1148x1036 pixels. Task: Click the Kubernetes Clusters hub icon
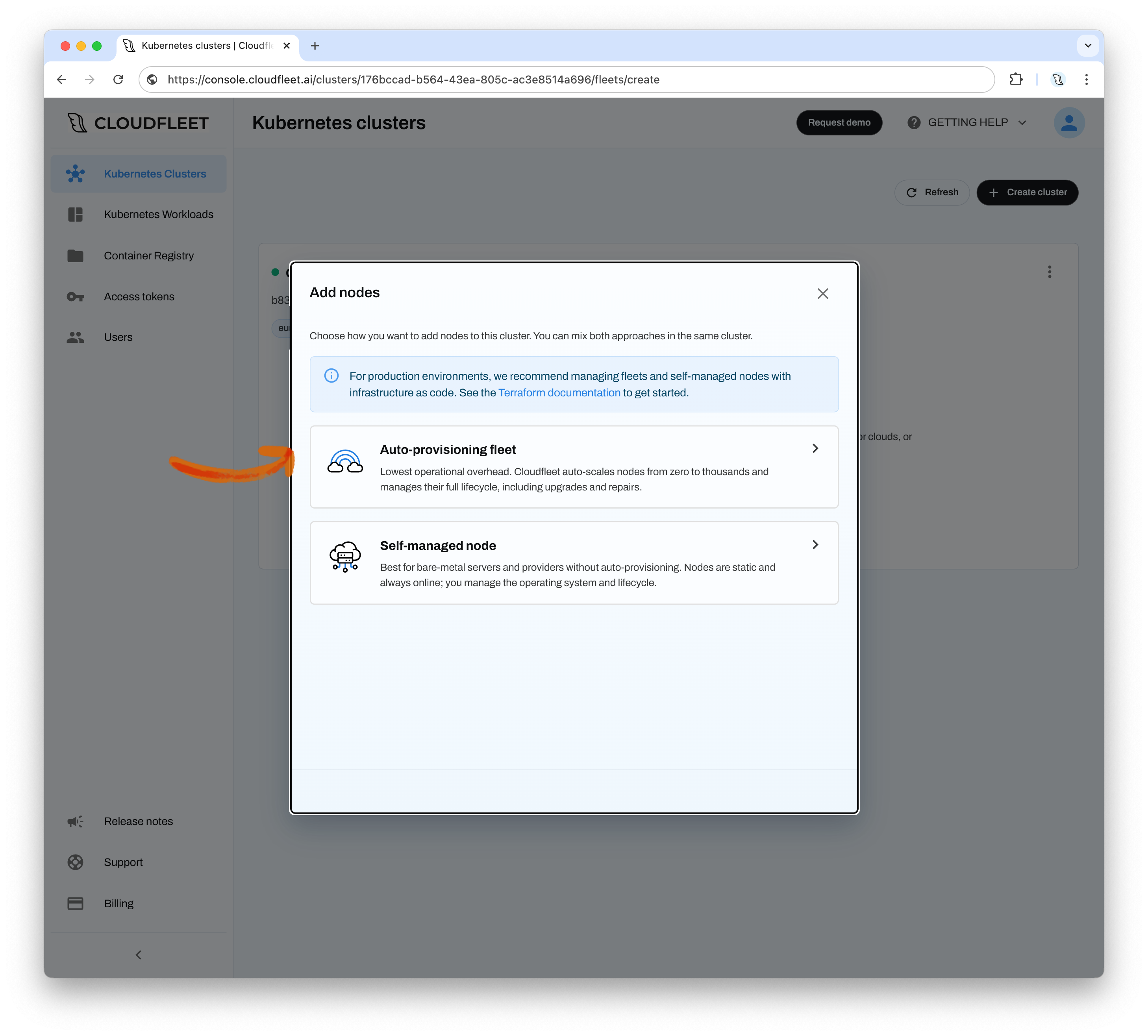pyautogui.click(x=75, y=174)
